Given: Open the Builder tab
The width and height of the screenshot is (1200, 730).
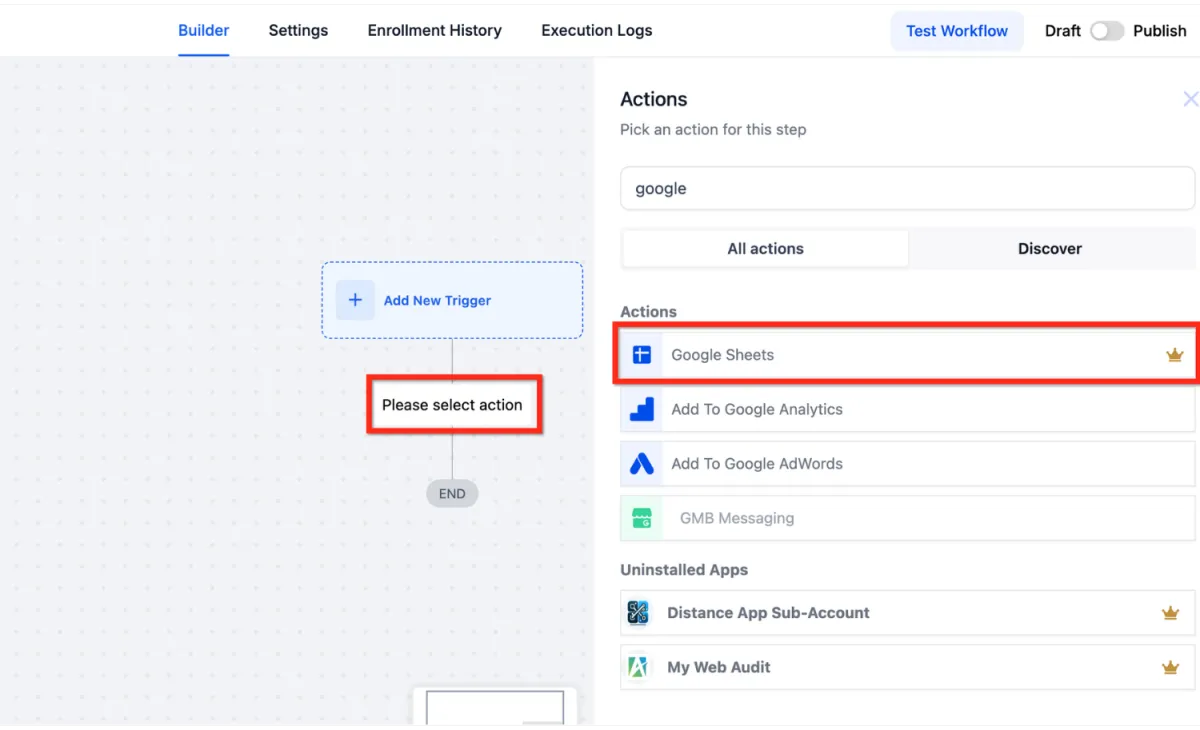Looking at the screenshot, I should click(204, 30).
